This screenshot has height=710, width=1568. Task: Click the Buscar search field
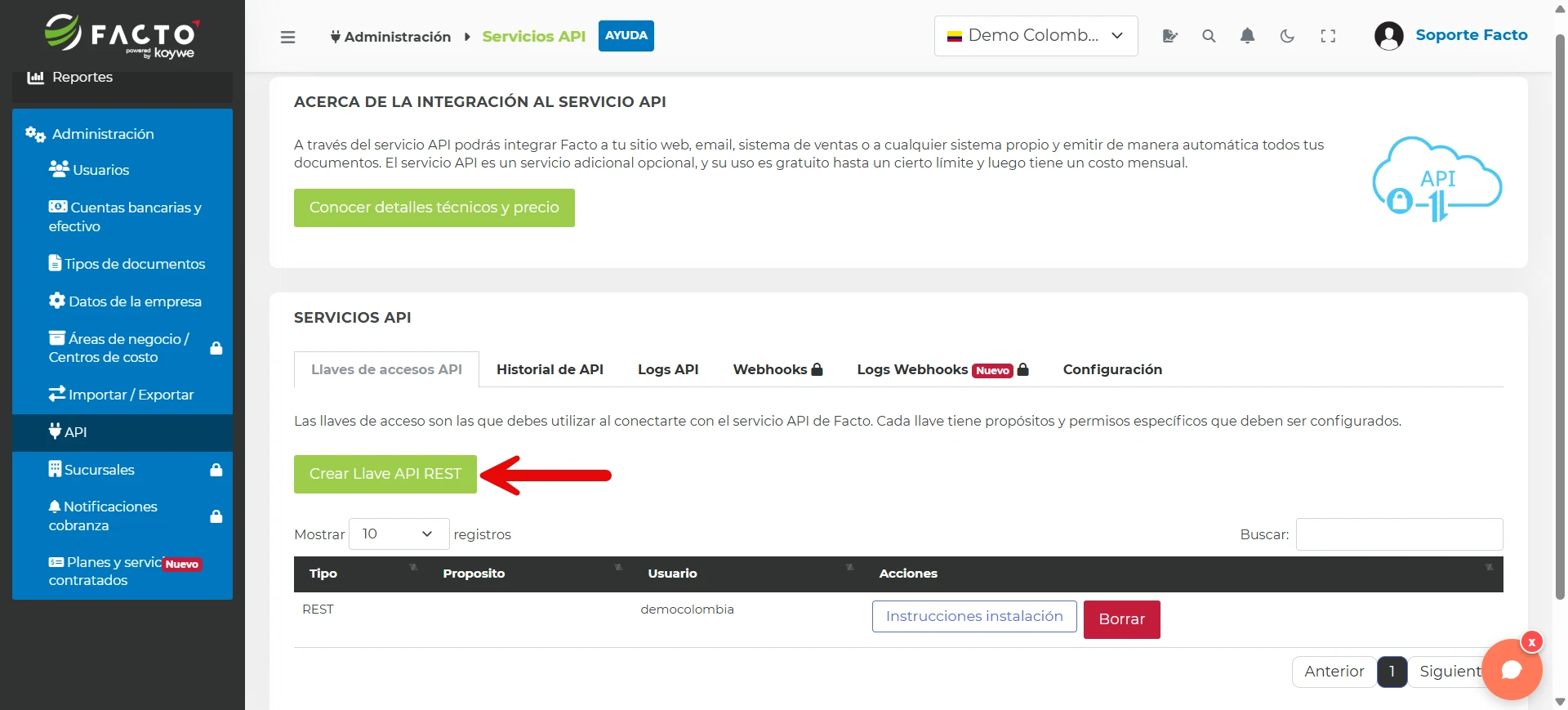click(x=1399, y=534)
